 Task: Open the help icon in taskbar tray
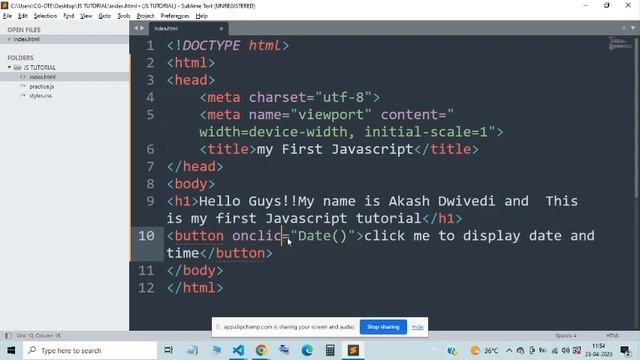pyautogui.click(x=451, y=351)
